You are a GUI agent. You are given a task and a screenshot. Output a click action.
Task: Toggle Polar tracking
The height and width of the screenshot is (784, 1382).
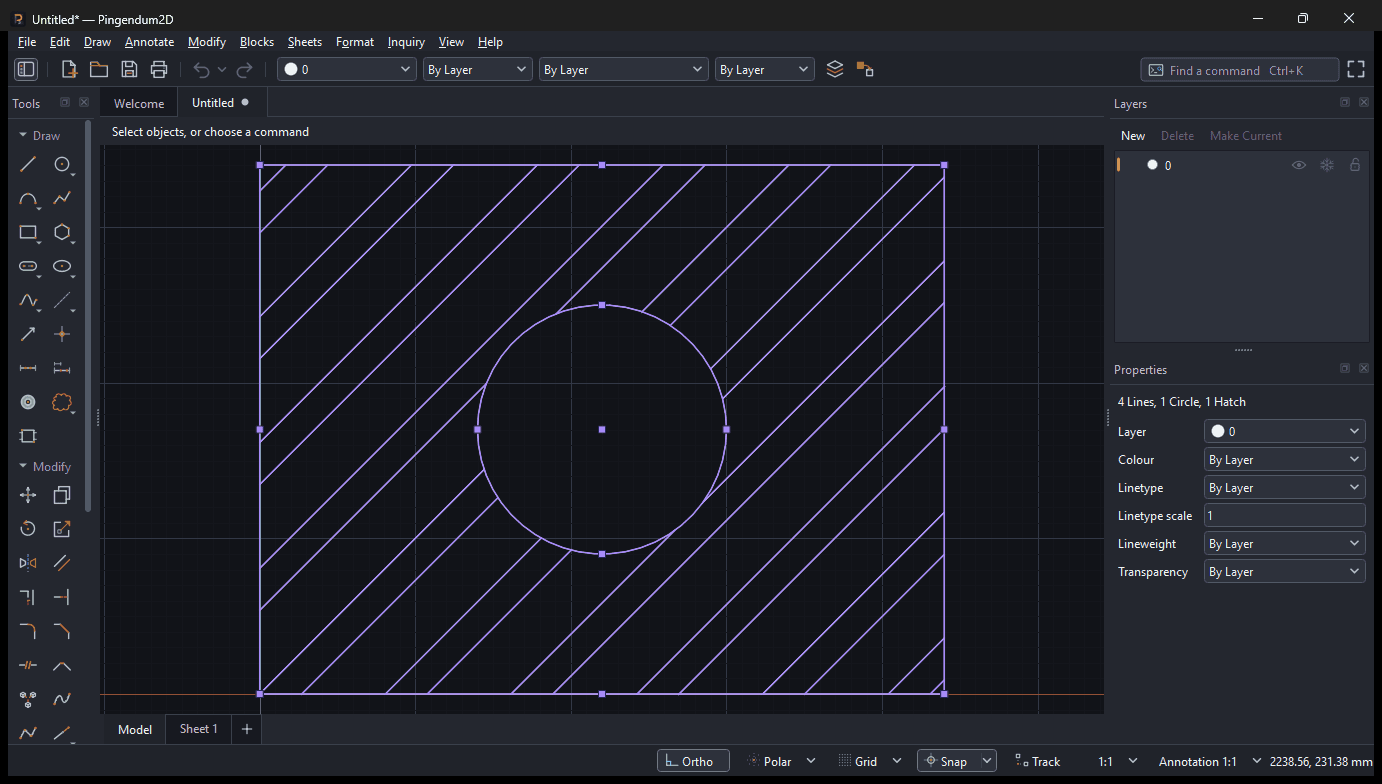point(770,761)
